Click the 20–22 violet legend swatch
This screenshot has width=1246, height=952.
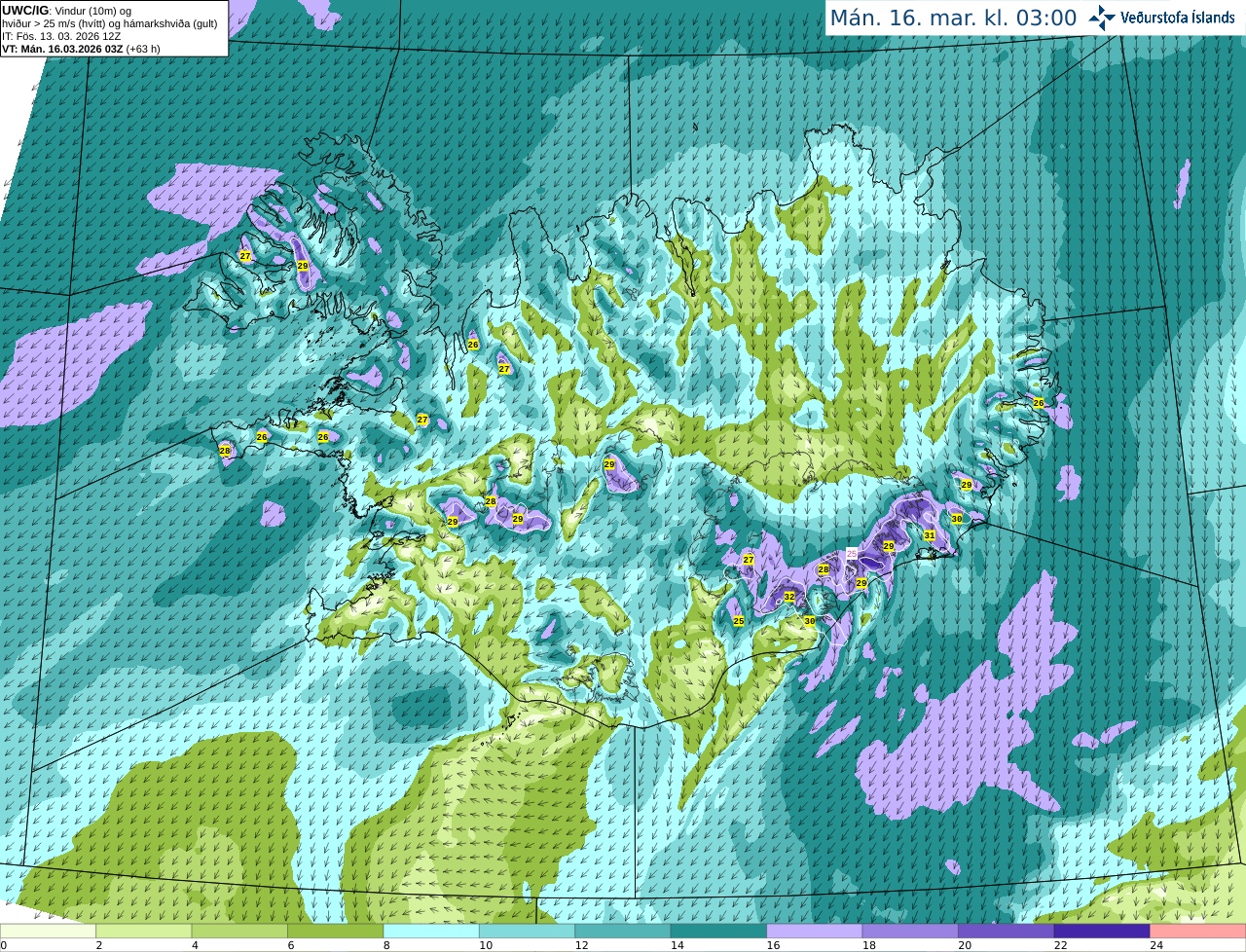(1007, 931)
